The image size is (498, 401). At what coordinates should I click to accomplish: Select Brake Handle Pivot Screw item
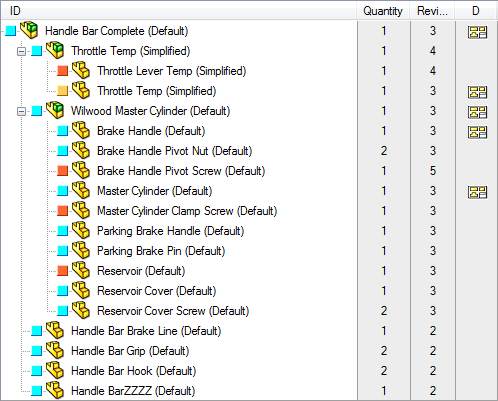(181, 171)
